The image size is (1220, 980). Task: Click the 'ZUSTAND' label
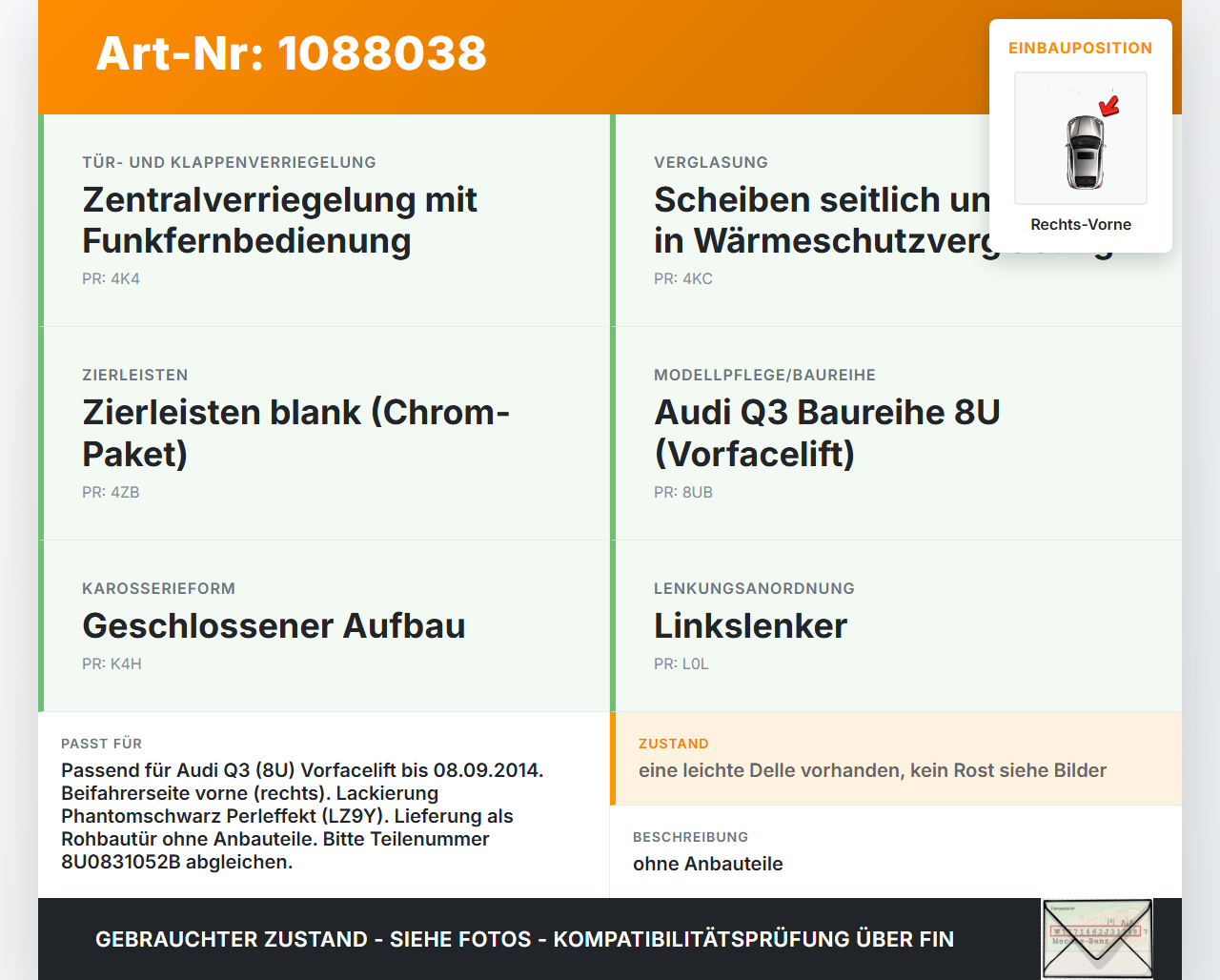674,744
